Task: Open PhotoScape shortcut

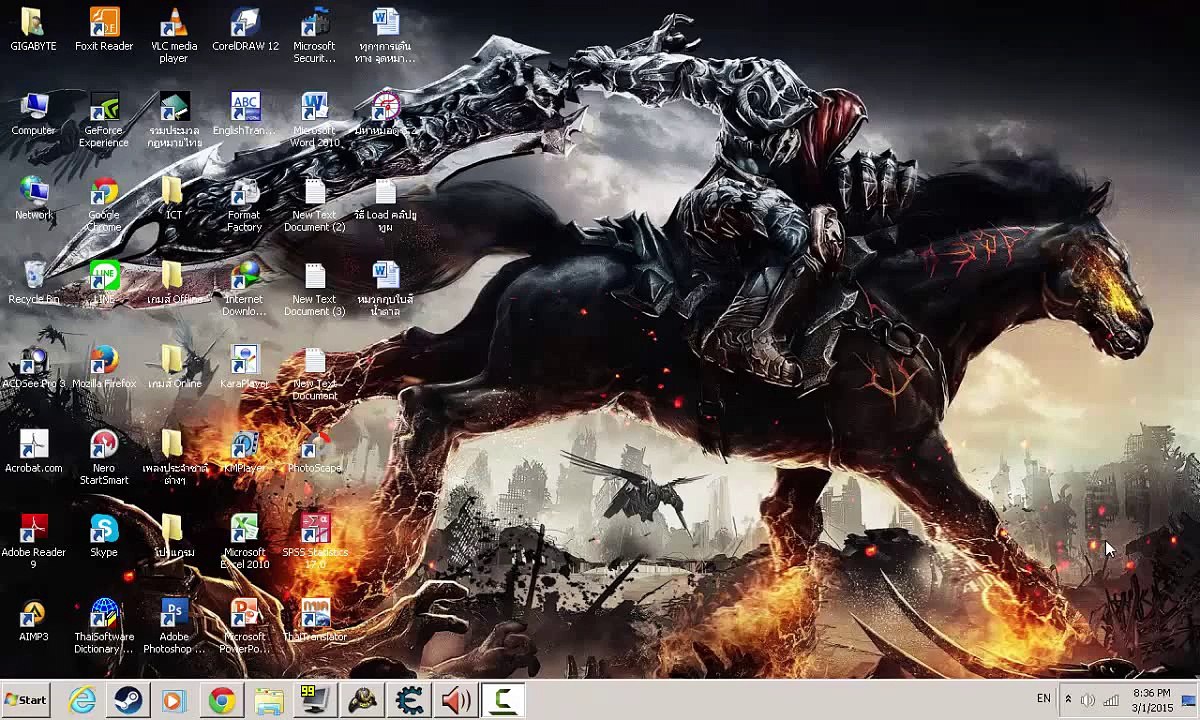Action: 315,451
